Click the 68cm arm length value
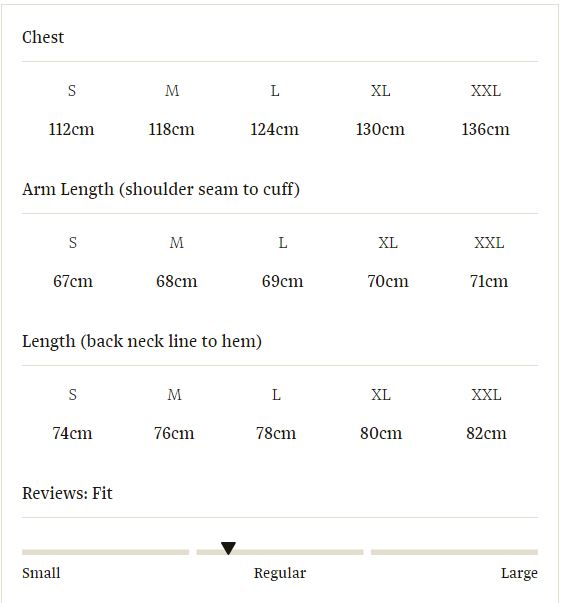This screenshot has width=561, height=603. [176, 282]
